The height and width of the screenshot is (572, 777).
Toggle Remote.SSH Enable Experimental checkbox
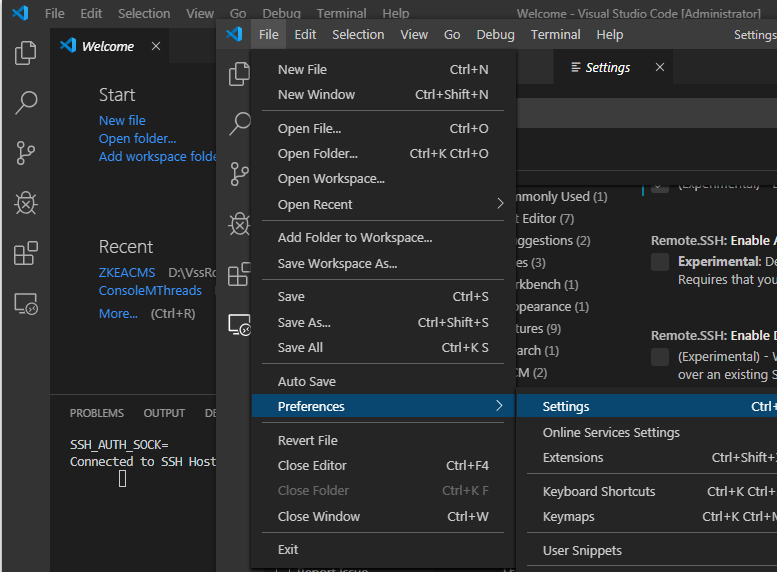click(x=660, y=262)
